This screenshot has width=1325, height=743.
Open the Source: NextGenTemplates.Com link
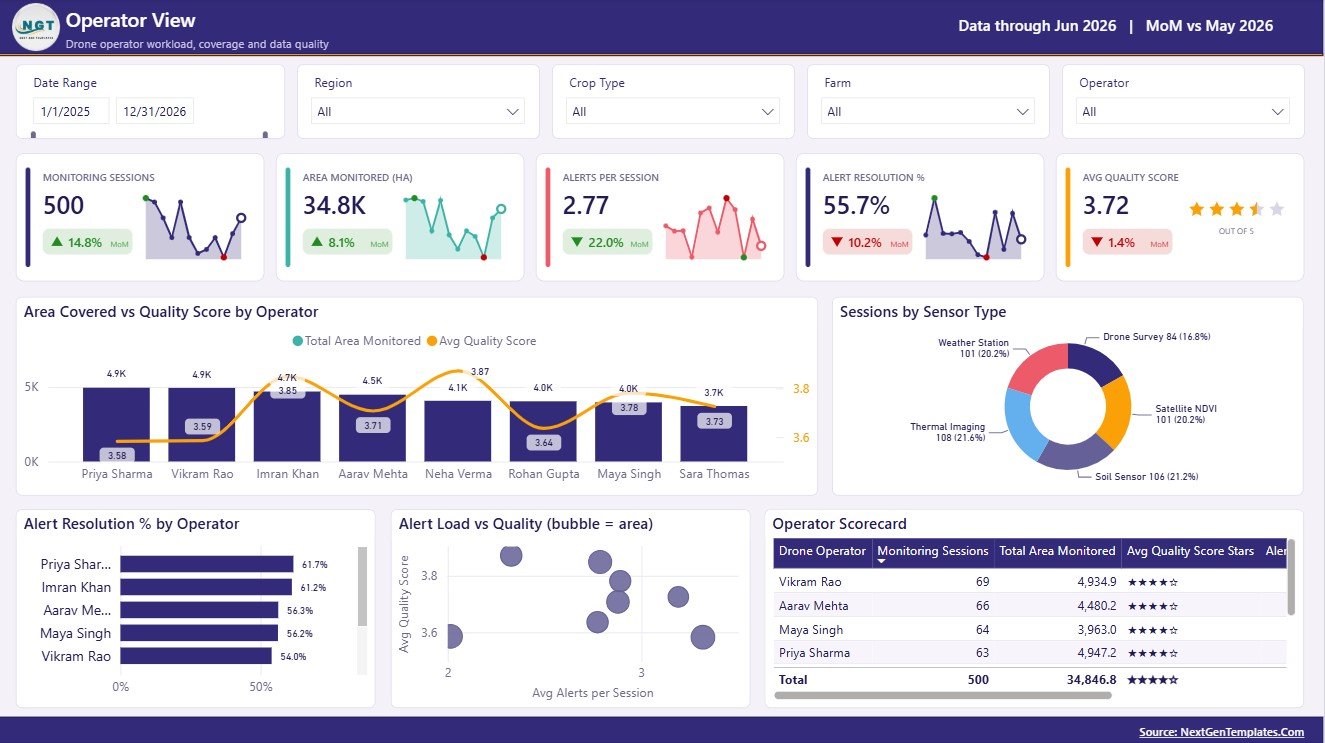[1222, 732]
